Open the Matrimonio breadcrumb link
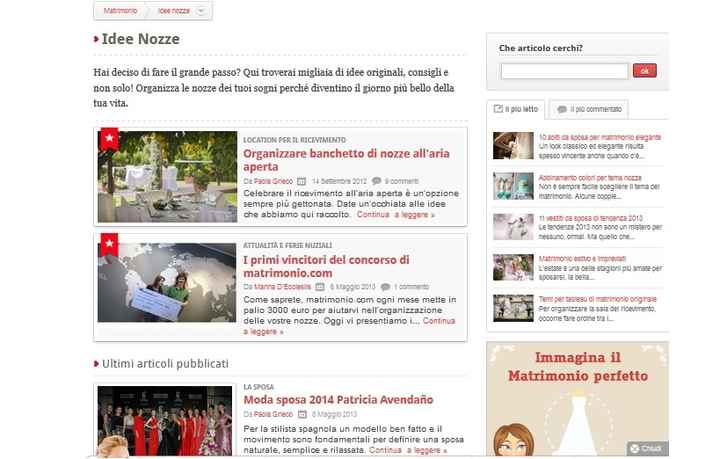 (x=120, y=11)
